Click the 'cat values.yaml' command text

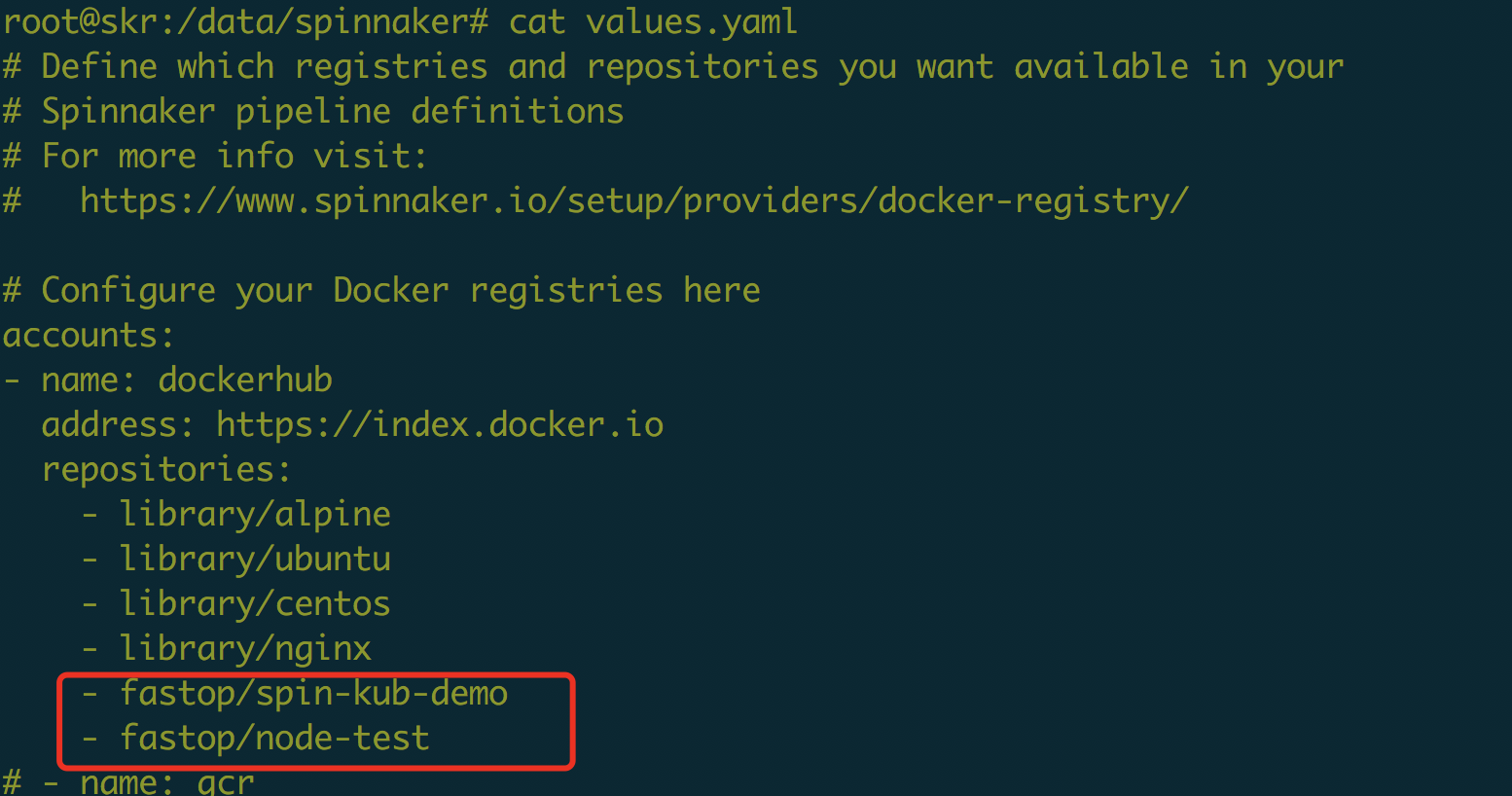653,21
